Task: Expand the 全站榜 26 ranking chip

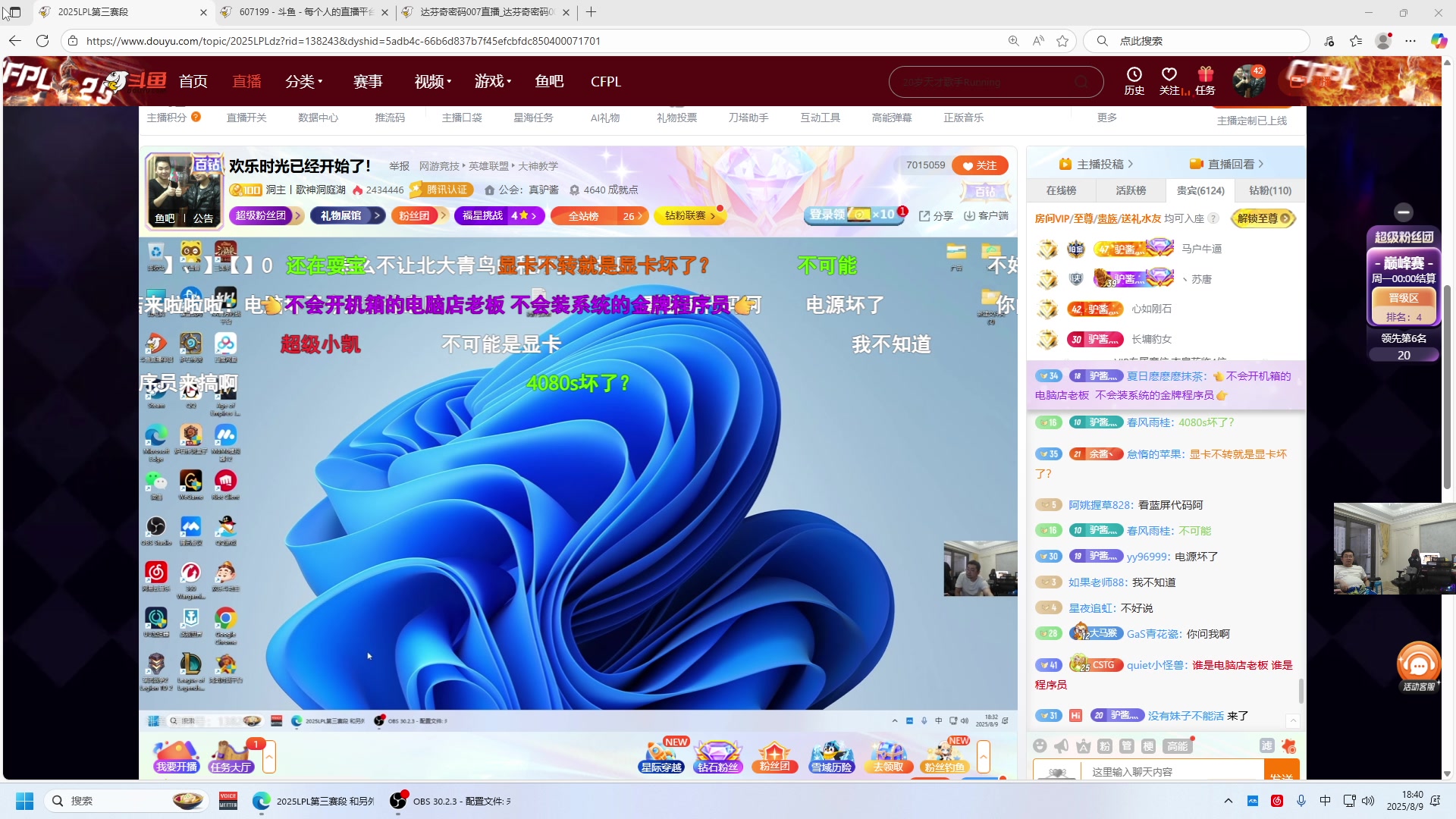Action: [x=599, y=216]
